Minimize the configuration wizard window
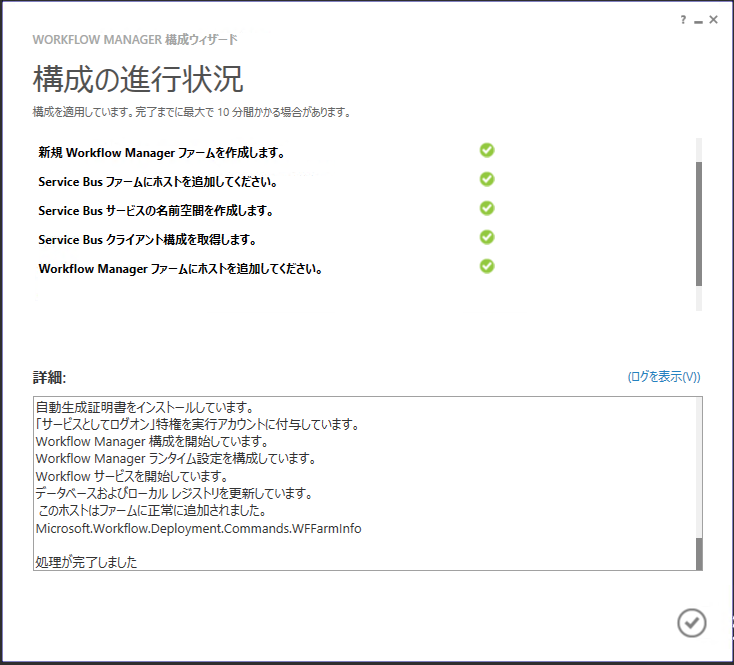Image resolution: width=734 pixels, height=665 pixels. (x=698, y=21)
